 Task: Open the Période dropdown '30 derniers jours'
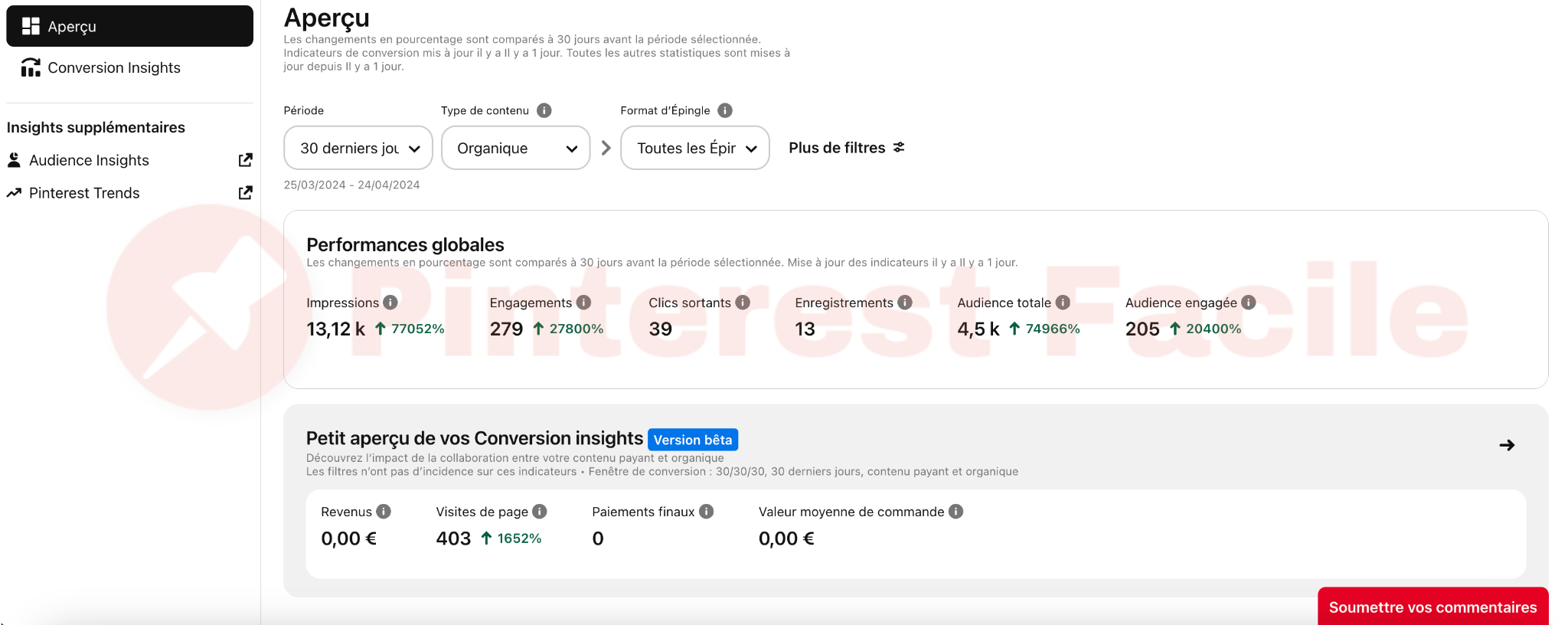[x=358, y=148]
